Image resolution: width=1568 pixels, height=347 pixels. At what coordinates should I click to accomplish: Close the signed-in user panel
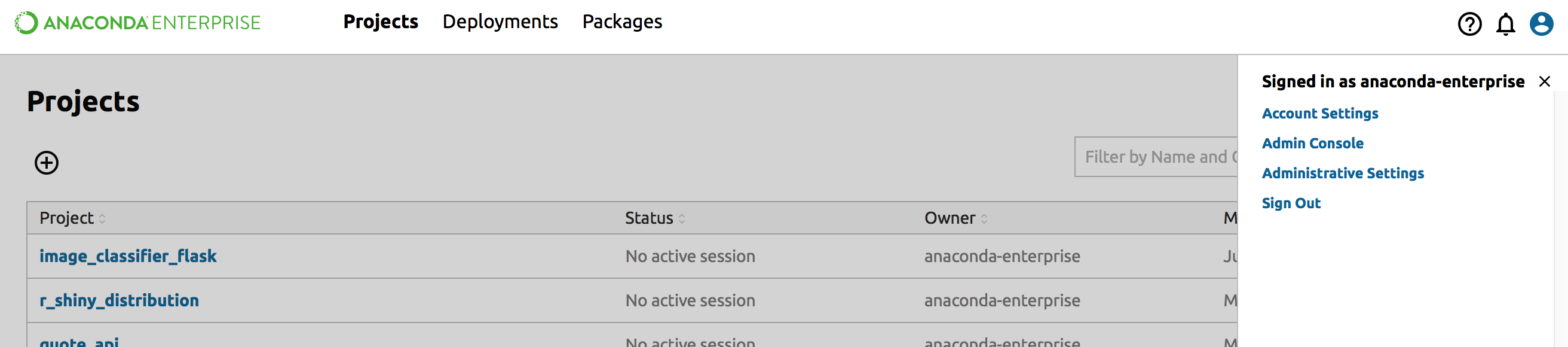(1543, 82)
